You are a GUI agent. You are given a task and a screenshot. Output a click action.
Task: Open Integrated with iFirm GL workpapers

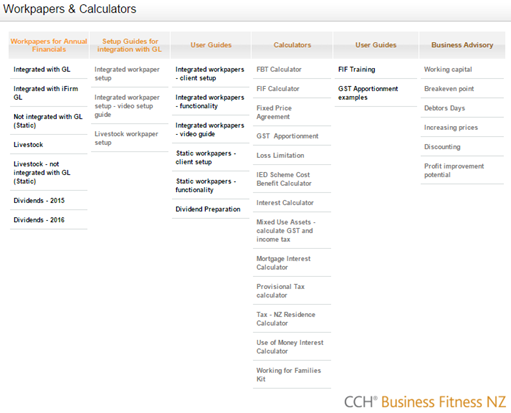coord(45,93)
